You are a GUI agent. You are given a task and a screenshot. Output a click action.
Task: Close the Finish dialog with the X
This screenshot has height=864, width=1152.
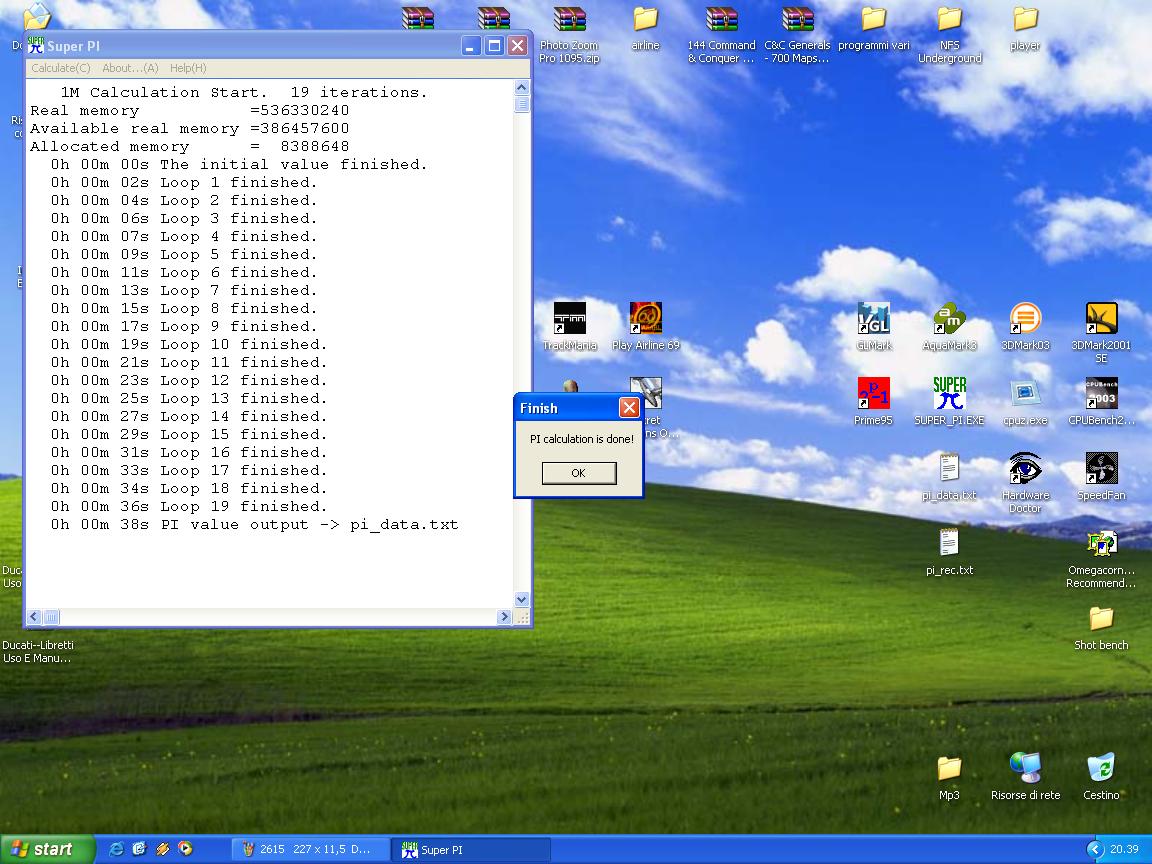click(629, 408)
